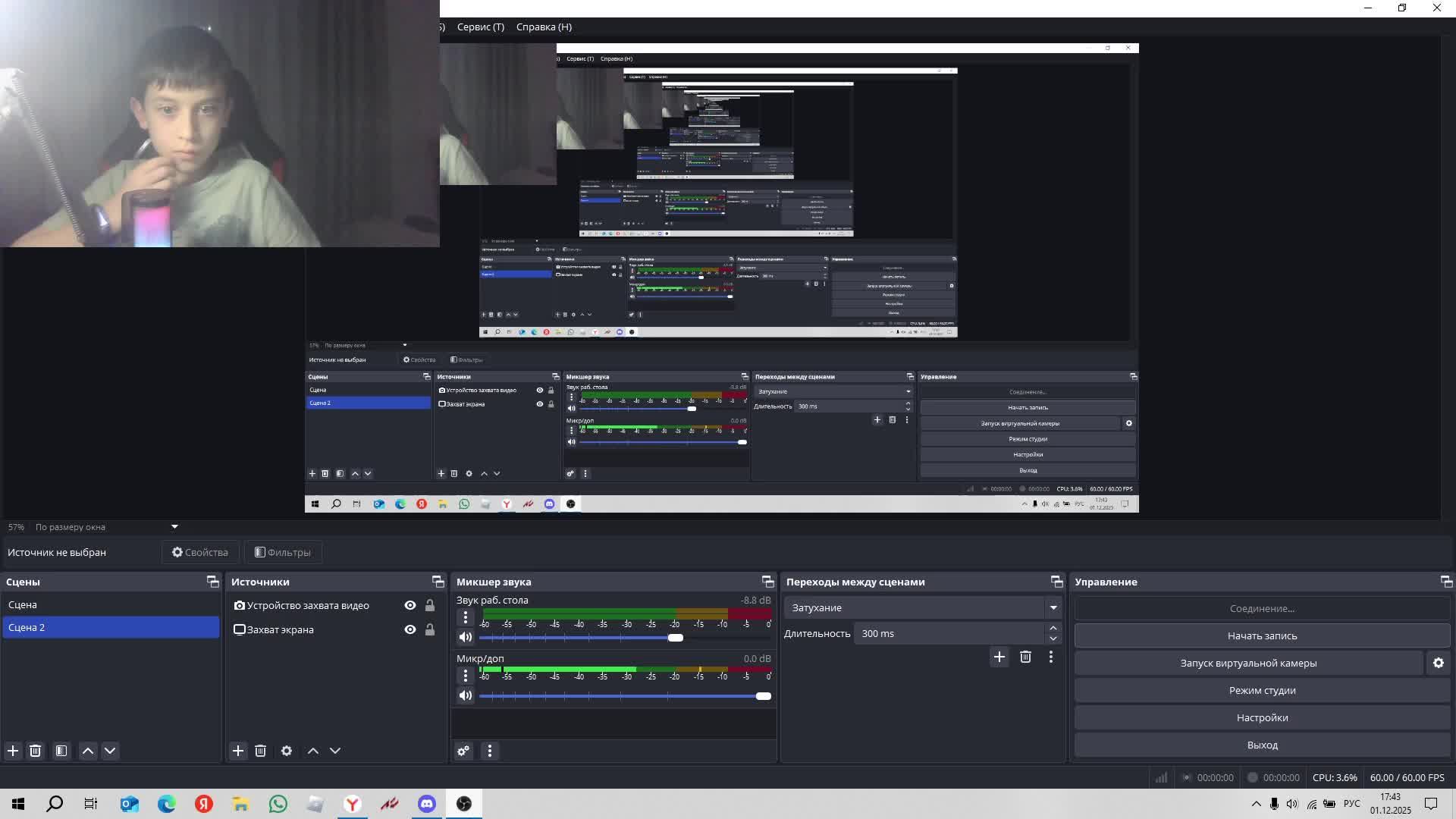Unlock the Захват экрана source lock
The height and width of the screenshot is (819, 1456).
(430, 630)
